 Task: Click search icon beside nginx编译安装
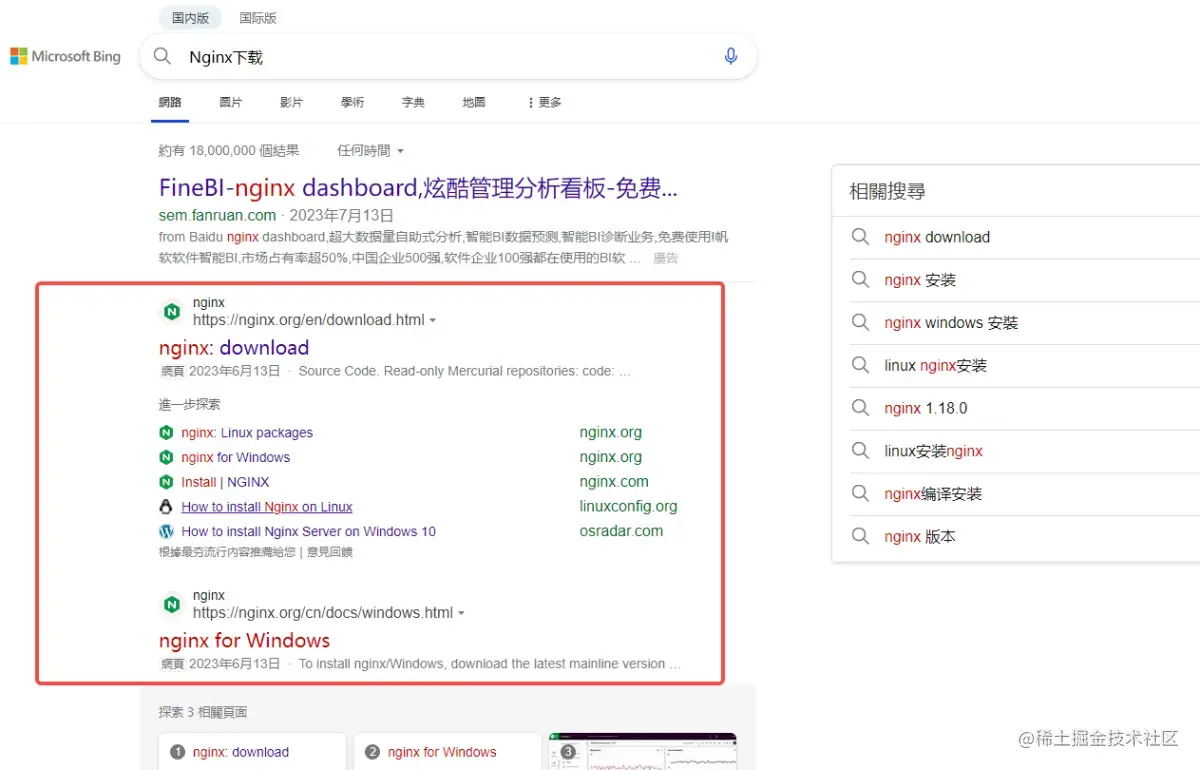pyautogui.click(x=860, y=493)
